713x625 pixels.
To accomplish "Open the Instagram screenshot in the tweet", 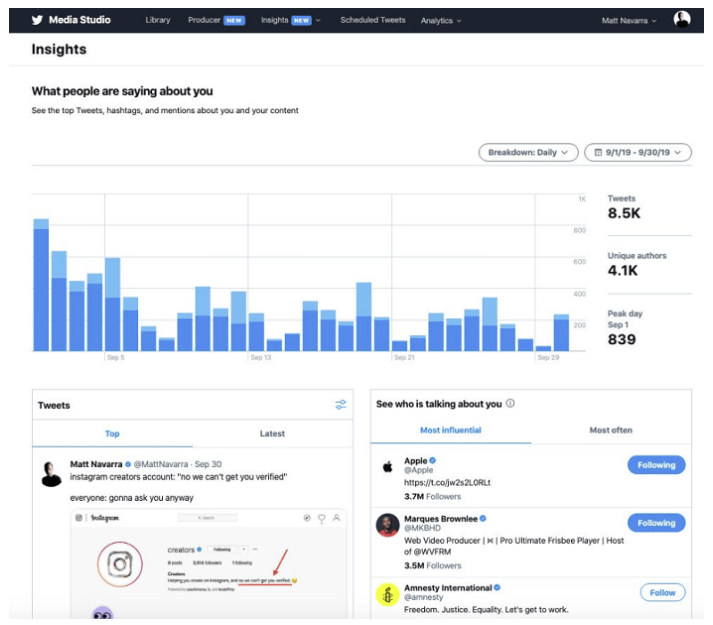I will [x=209, y=564].
